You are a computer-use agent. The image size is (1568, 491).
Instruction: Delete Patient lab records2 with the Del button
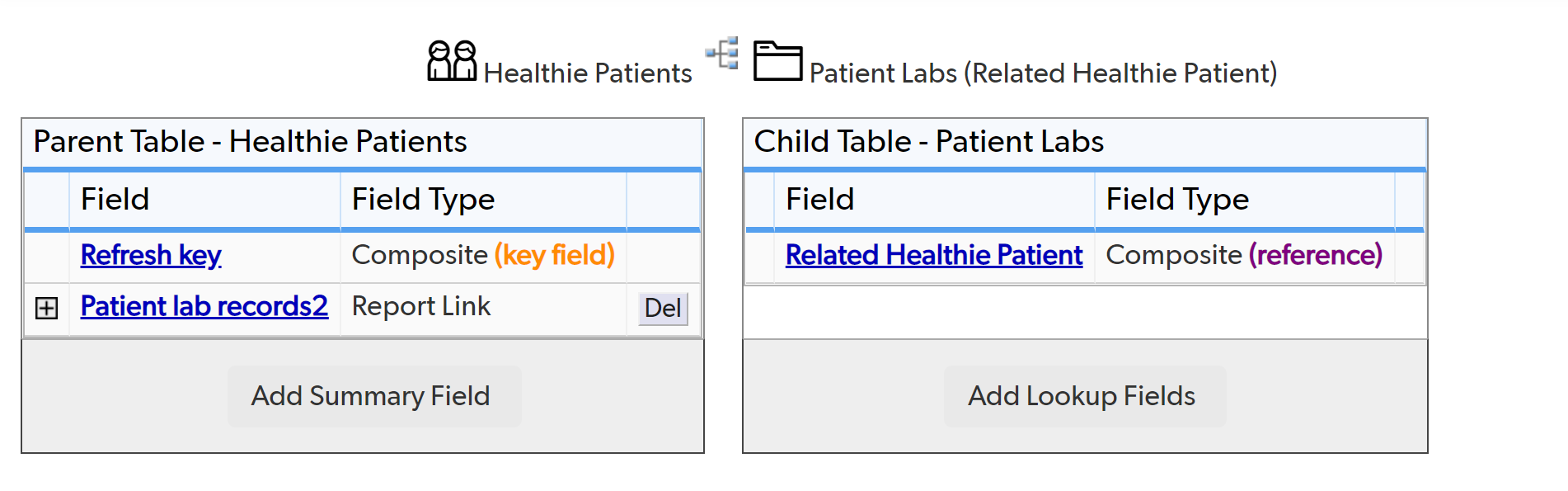coord(662,309)
